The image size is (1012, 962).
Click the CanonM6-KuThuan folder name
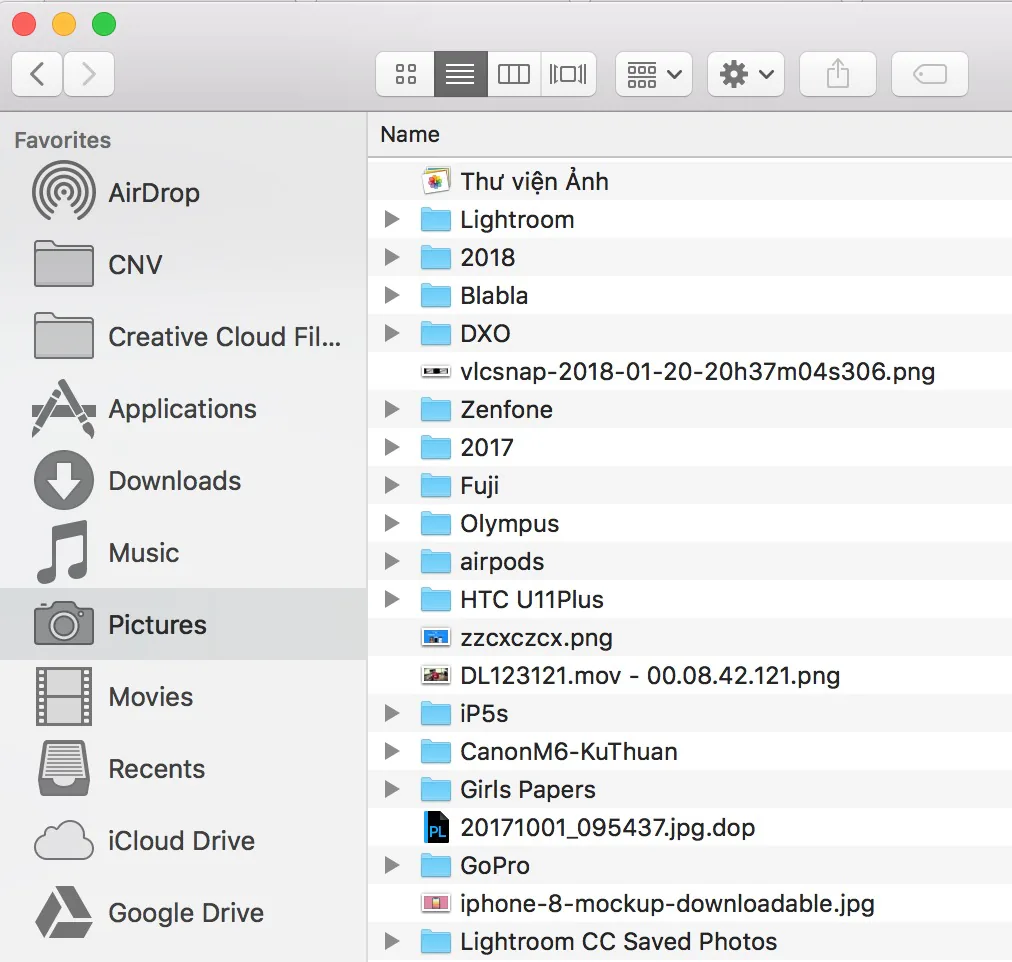(569, 752)
